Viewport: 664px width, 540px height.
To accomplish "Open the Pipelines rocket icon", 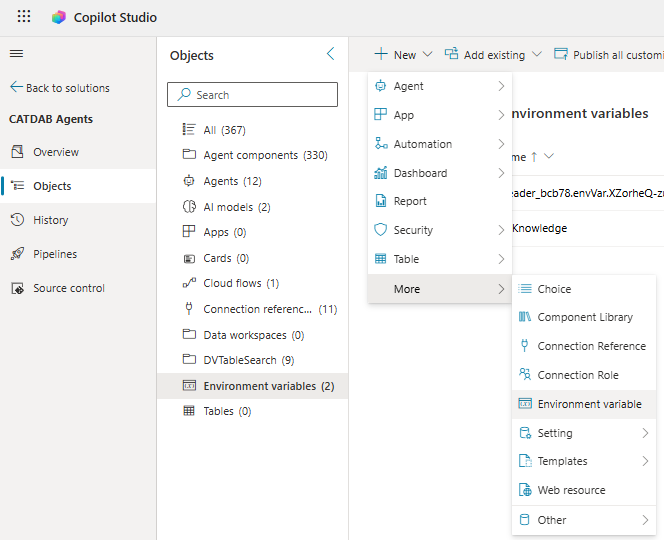I will tap(17, 254).
